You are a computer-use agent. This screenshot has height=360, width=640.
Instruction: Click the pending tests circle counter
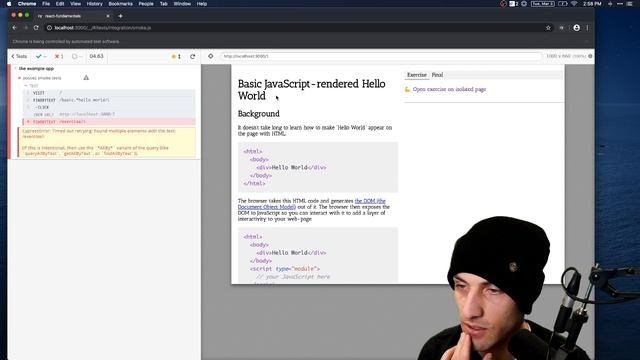click(77, 56)
